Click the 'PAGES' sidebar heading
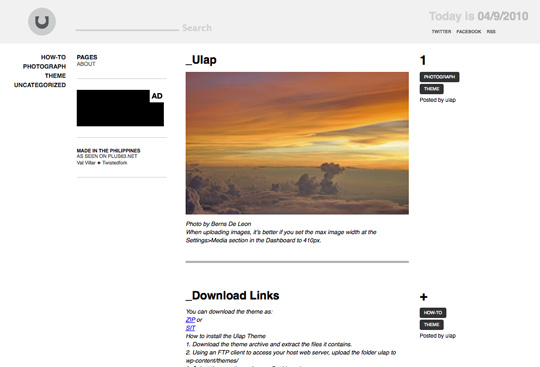540x367 pixels. [x=87, y=57]
